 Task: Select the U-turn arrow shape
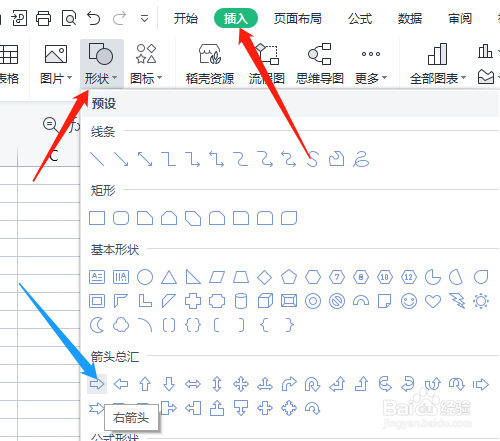(312, 384)
